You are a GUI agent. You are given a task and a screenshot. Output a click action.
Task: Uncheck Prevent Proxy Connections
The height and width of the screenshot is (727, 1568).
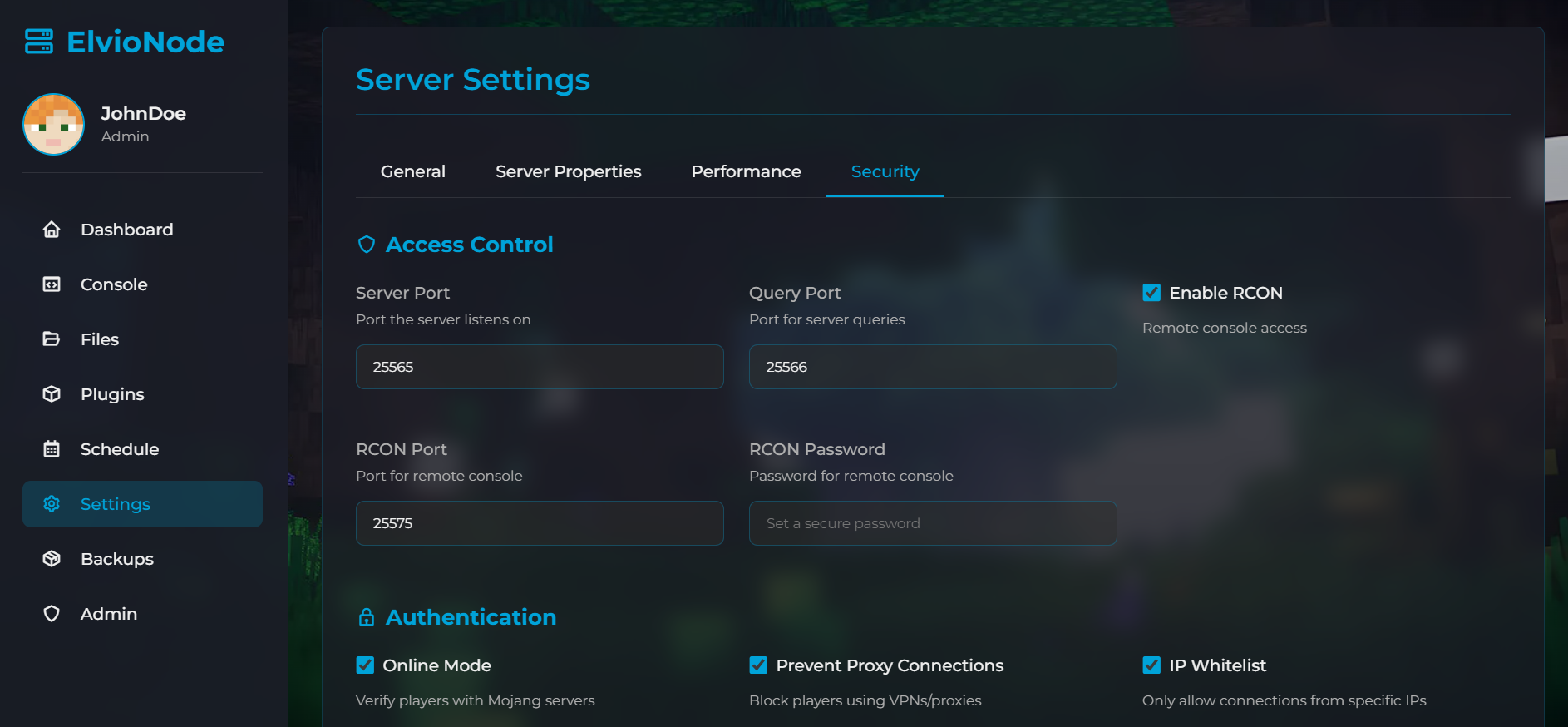(758, 665)
